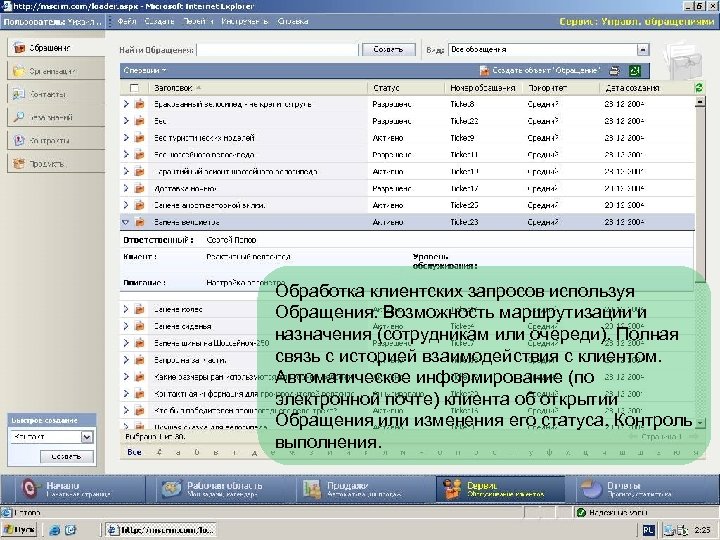The width and height of the screenshot is (720, 540).
Task: Open the Контракты sidebar section
Action: (56, 140)
